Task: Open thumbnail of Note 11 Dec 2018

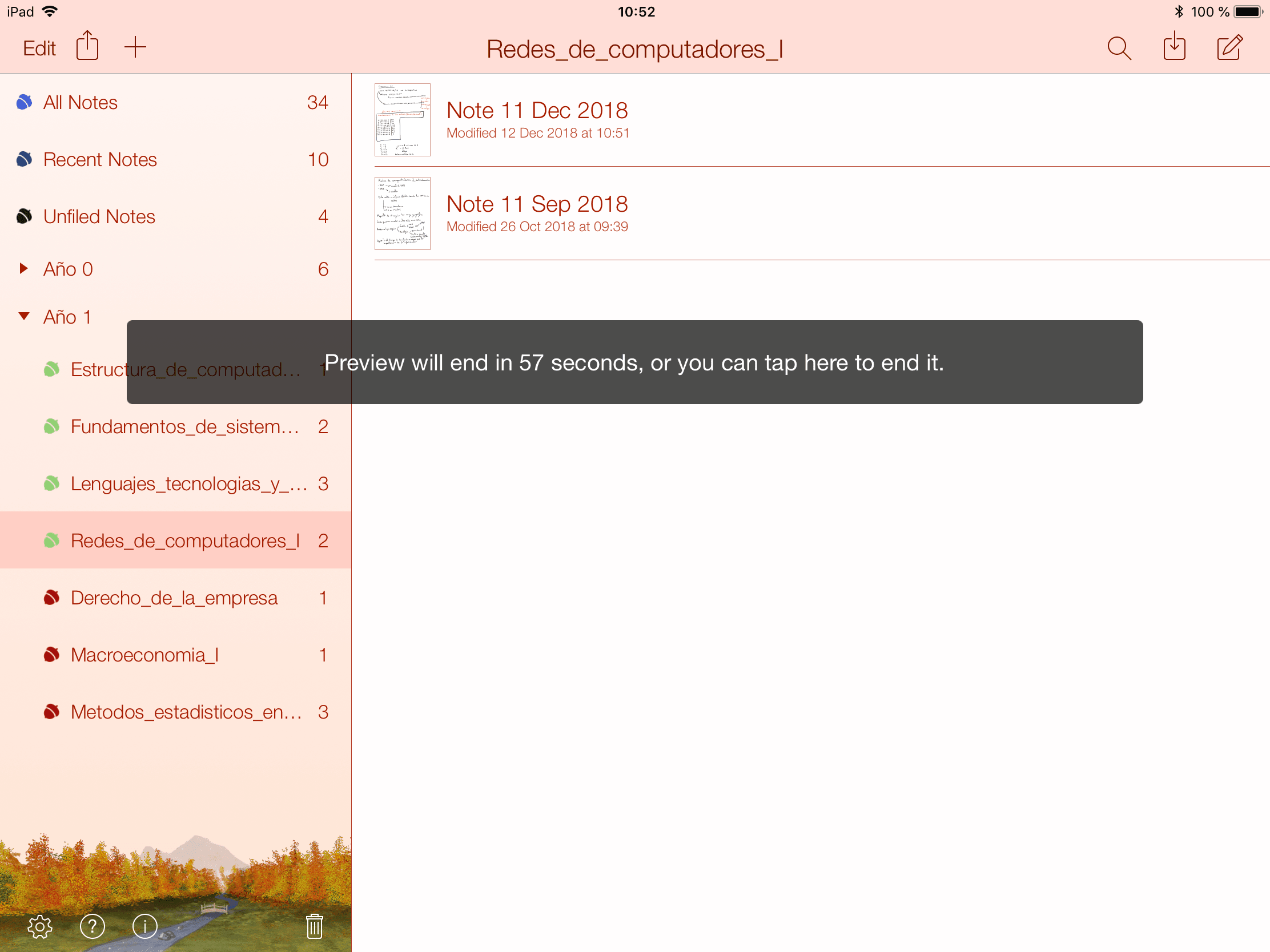Action: (x=402, y=120)
